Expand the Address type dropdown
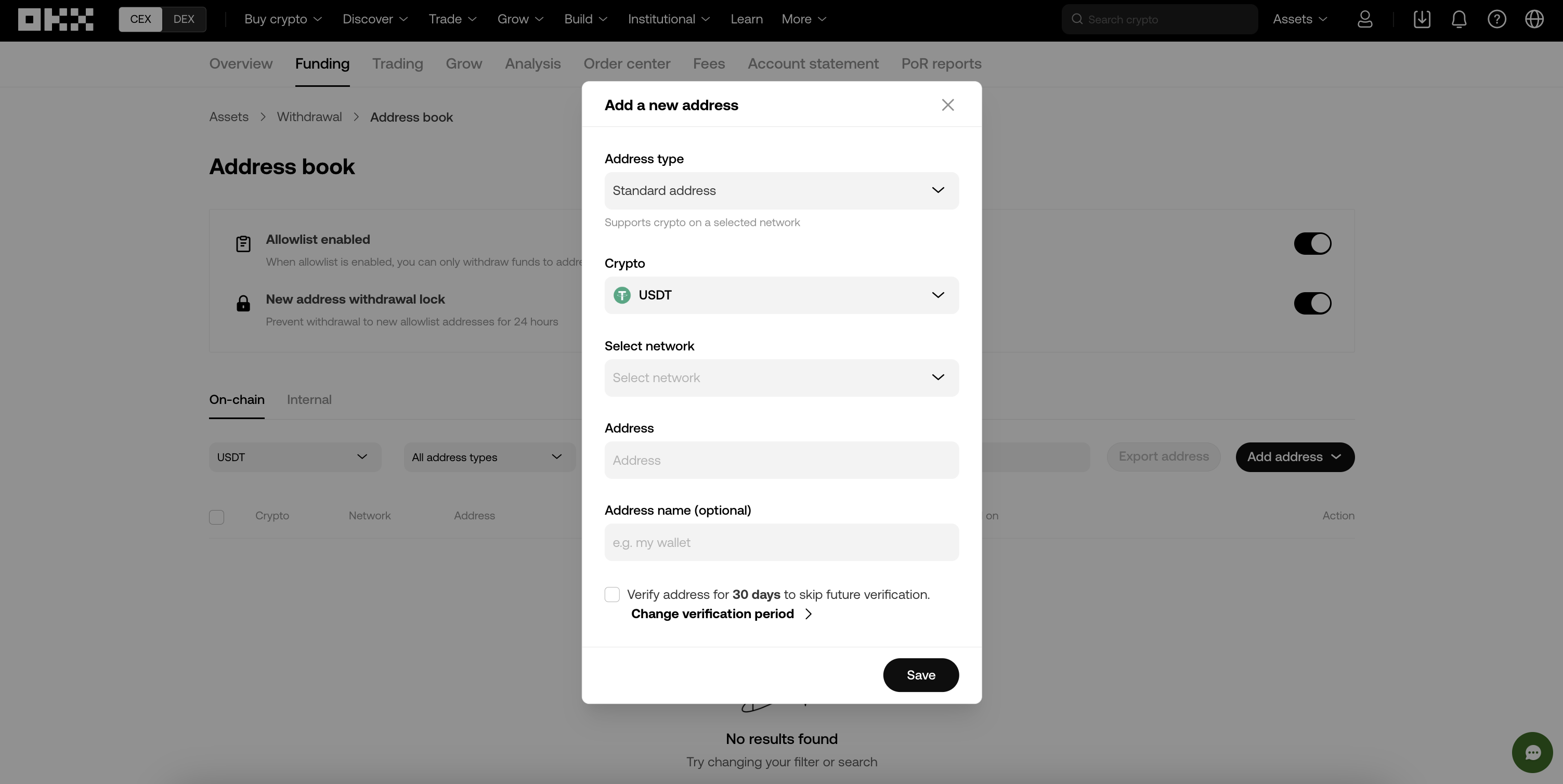This screenshot has width=1563, height=784. pyautogui.click(x=782, y=190)
